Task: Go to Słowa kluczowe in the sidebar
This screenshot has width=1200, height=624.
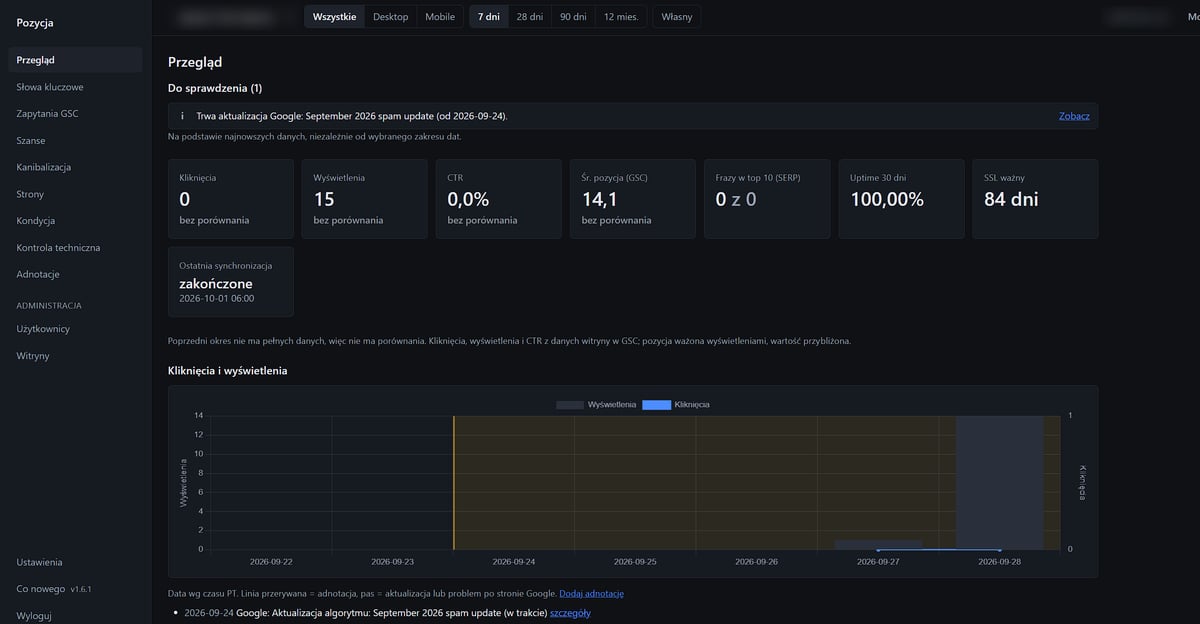Action: pos(76,87)
